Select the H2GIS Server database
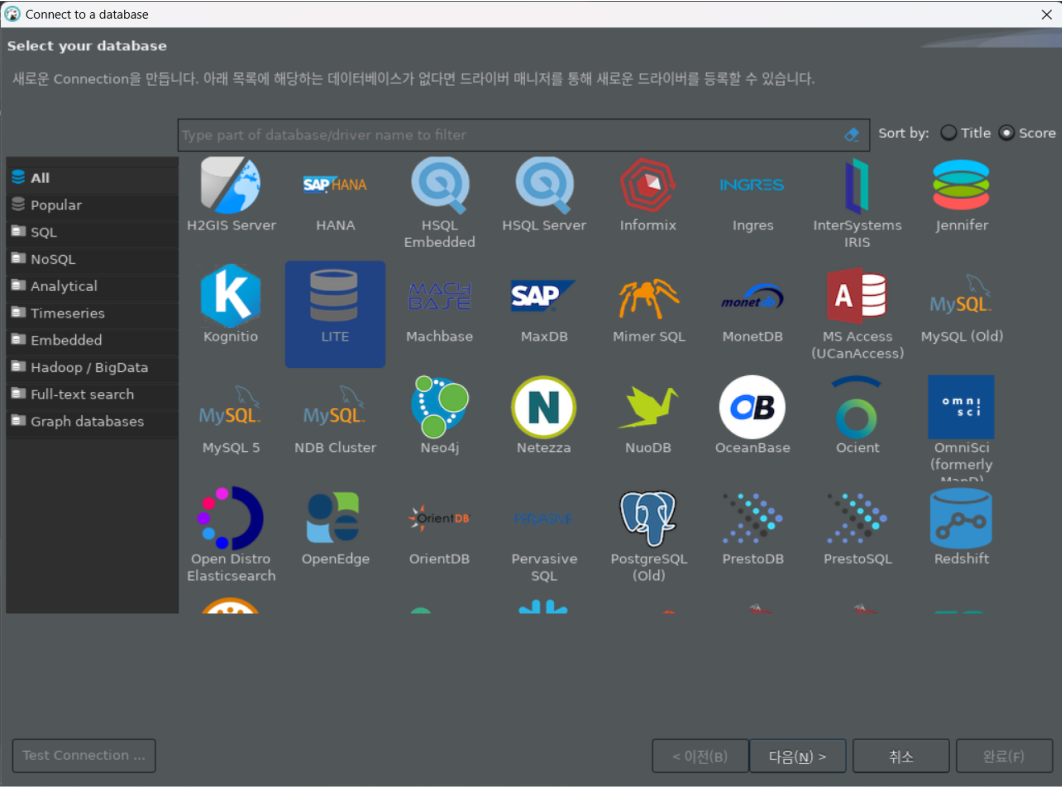The height and width of the screenshot is (787, 1062). coord(231,196)
